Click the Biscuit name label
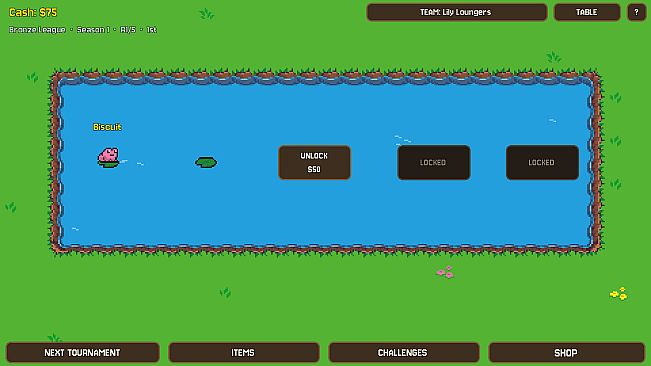 [x=107, y=127]
